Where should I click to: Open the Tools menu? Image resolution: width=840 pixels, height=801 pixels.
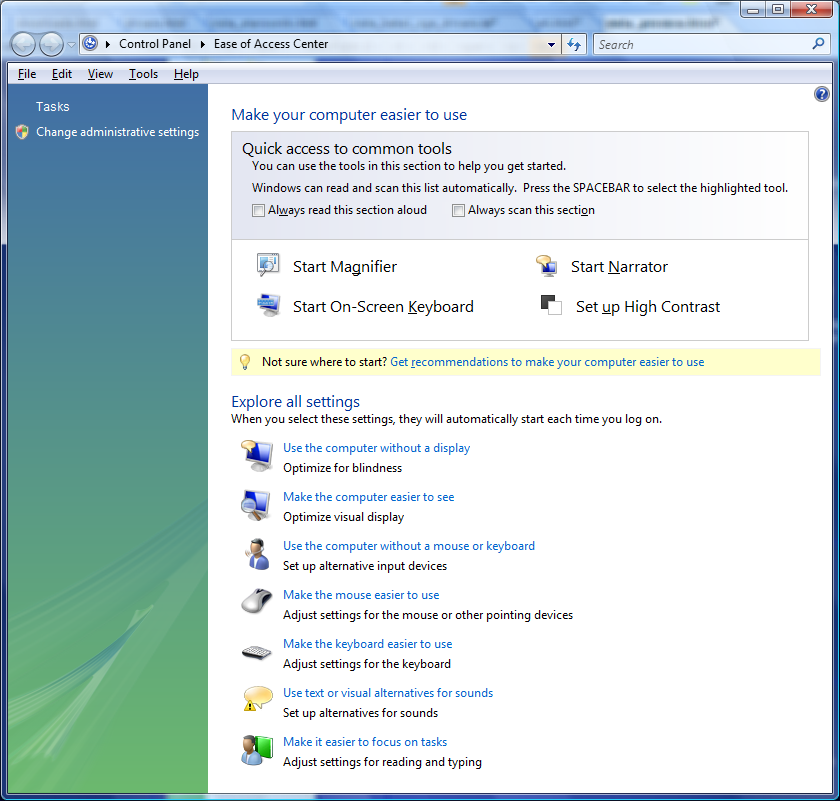(x=143, y=74)
